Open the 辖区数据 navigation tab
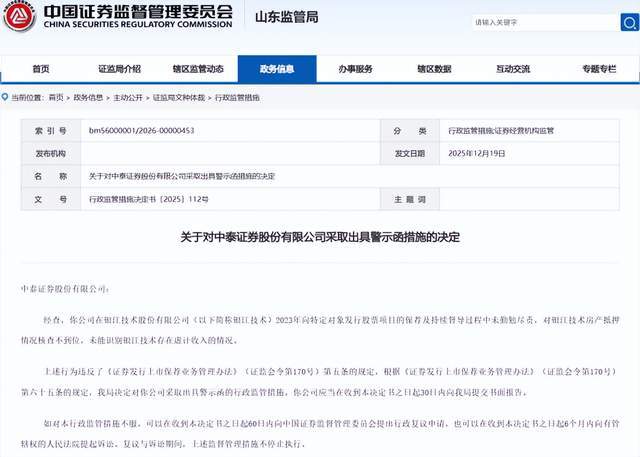This screenshot has width=640, height=457. 434,69
